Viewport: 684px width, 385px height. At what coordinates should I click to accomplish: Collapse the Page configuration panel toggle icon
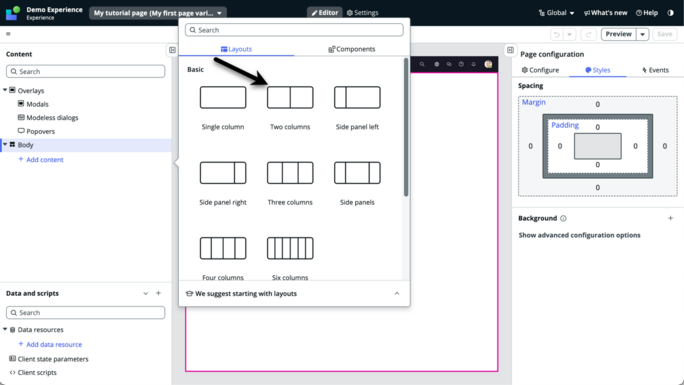click(x=510, y=50)
